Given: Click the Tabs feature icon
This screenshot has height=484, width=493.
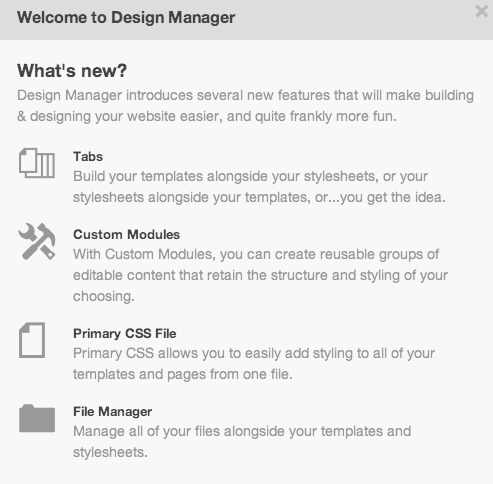Looking at the screenshot, I should point(37,163).
